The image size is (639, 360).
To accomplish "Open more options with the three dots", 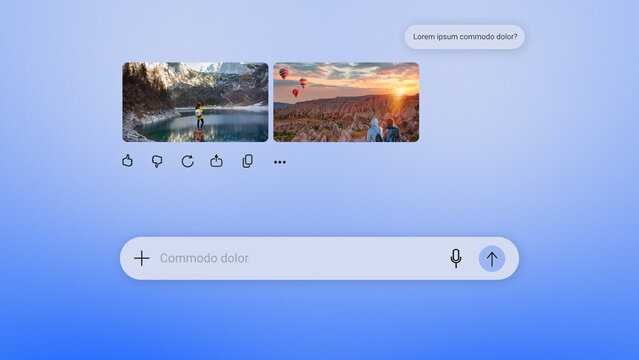I will click(x=280, y=162).
